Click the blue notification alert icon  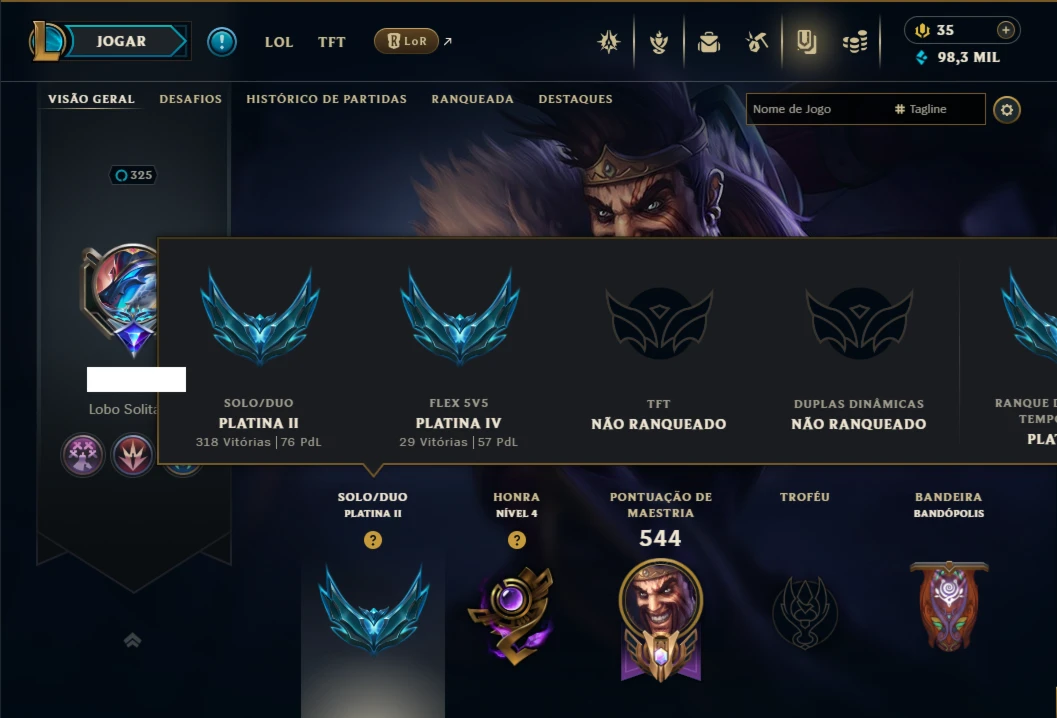pos(222,42)
